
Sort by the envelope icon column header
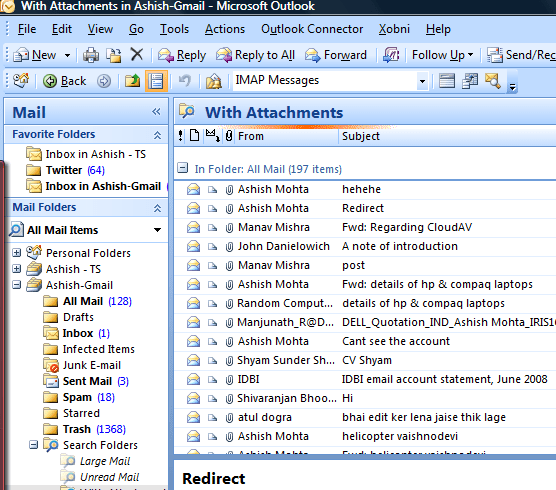click(212, 136)
